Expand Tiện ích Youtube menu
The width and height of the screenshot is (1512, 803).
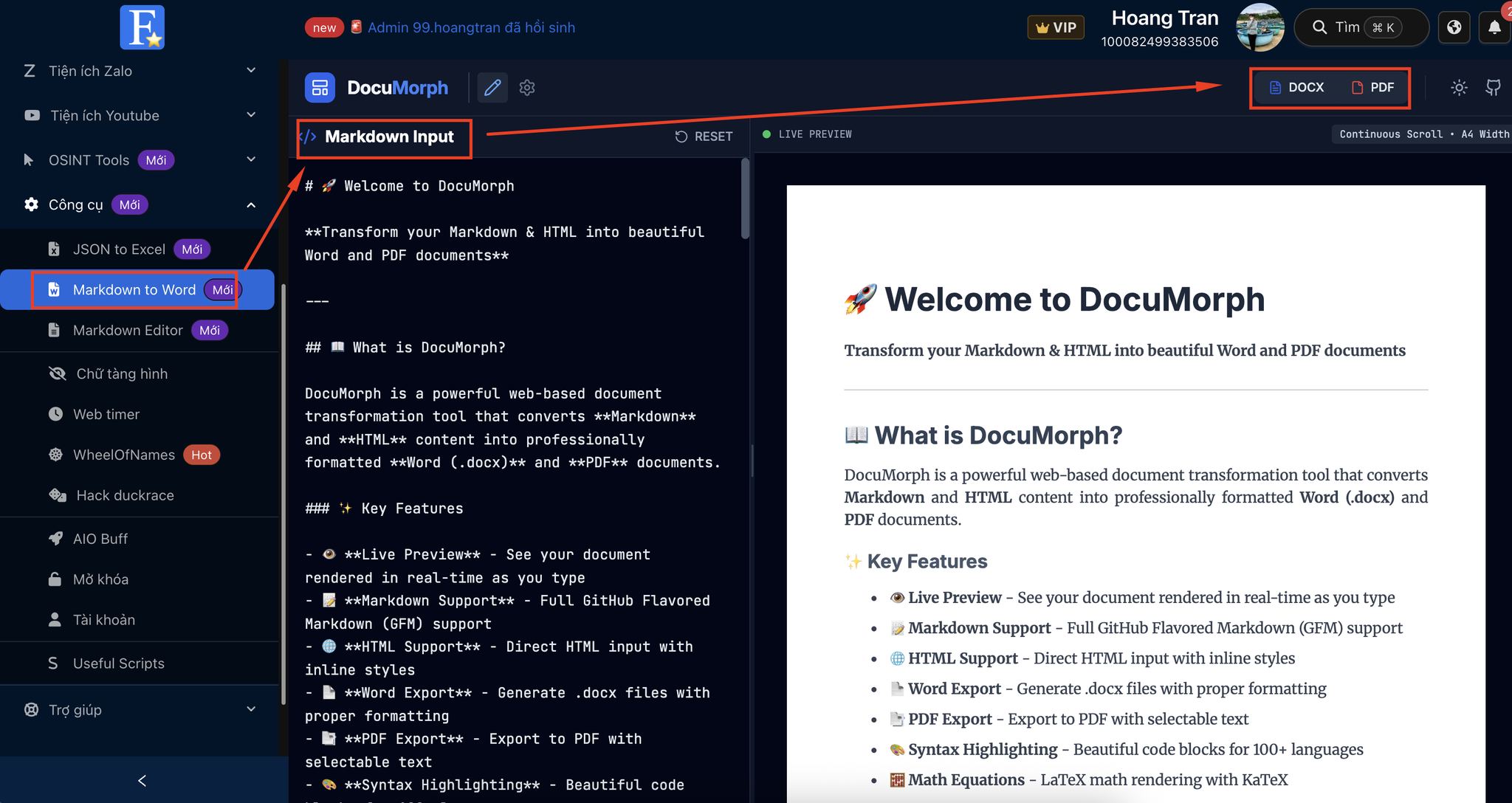140,115
